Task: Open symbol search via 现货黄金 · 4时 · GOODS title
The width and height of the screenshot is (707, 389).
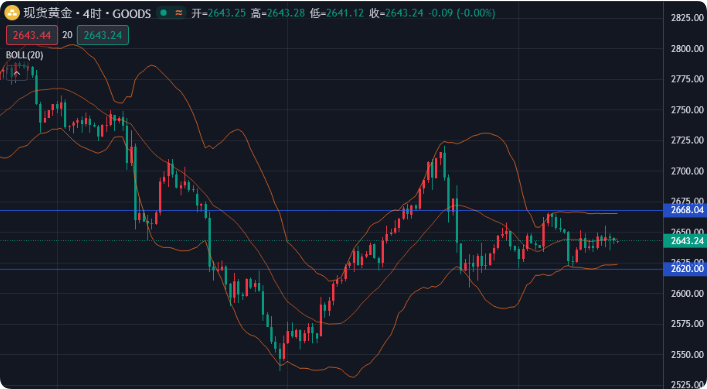Action: 87,14
